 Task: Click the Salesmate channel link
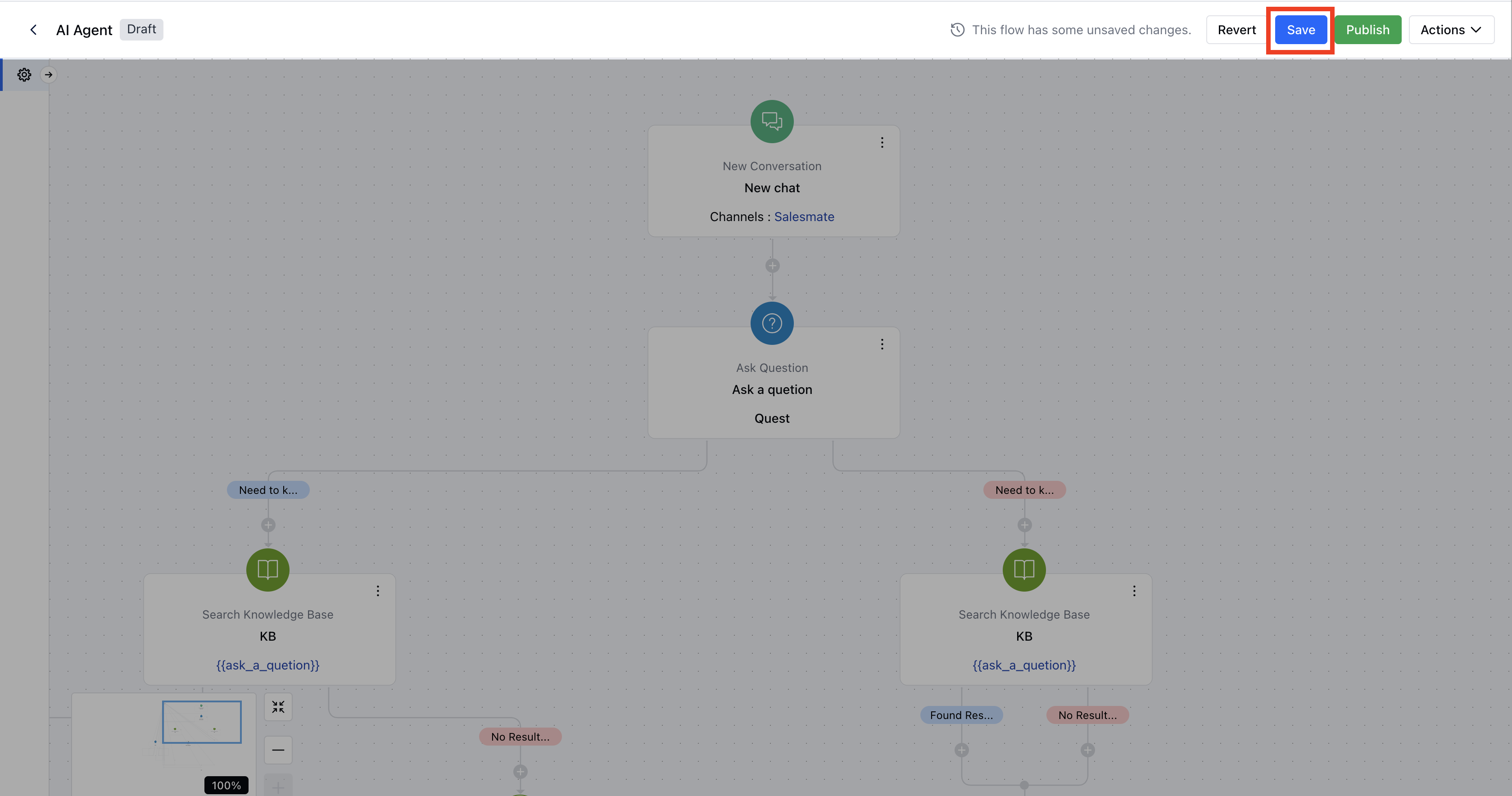tap(804, 217)
